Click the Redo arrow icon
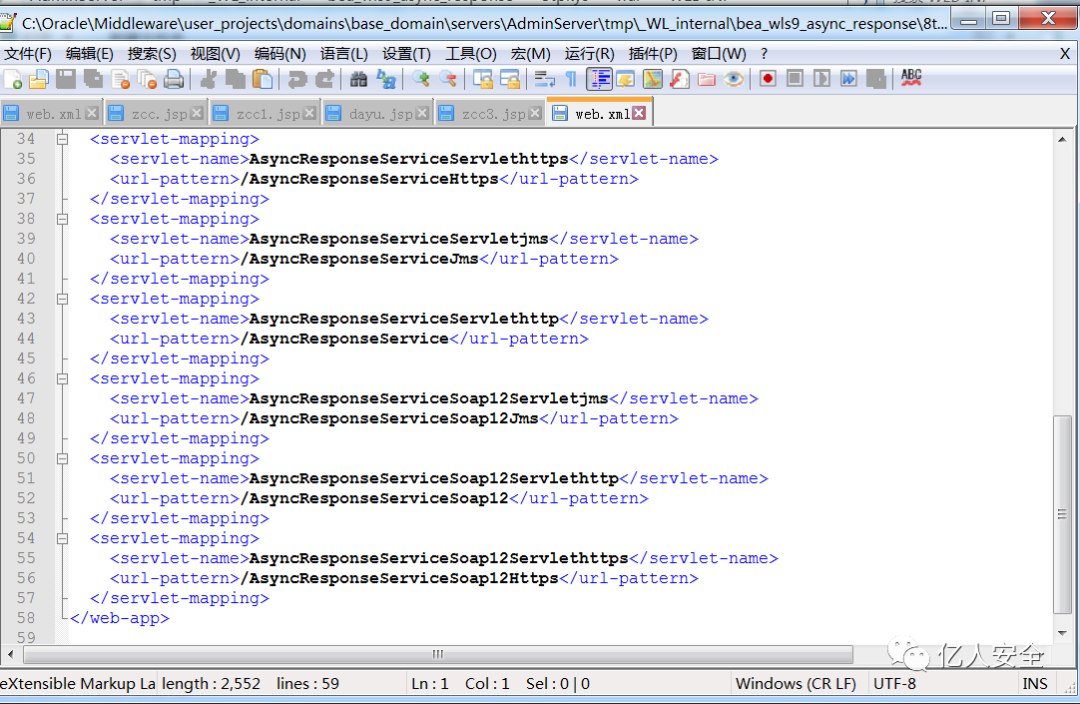Viewport: 1080px width, 704px height. pyautogui.click(x=324, y=79)
